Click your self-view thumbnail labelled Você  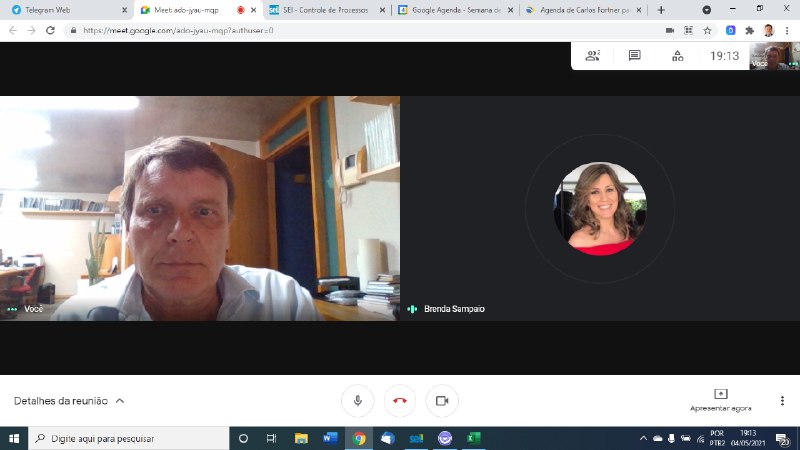774,56
